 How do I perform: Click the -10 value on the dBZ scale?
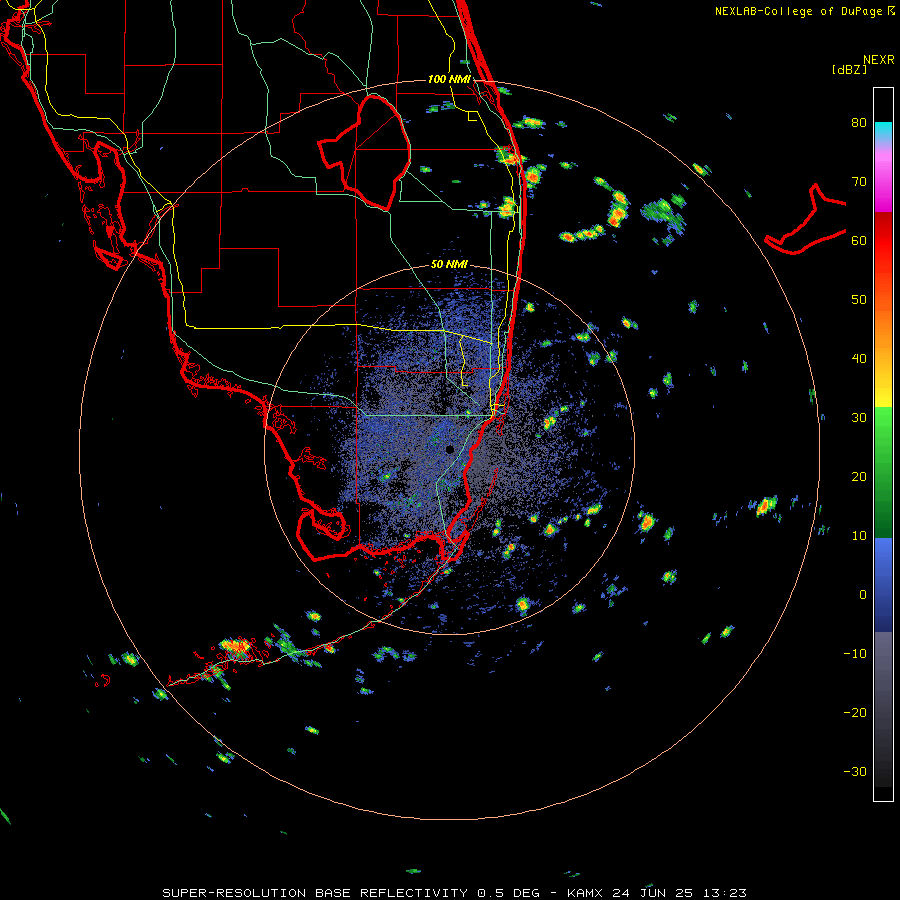pos(855,654)
